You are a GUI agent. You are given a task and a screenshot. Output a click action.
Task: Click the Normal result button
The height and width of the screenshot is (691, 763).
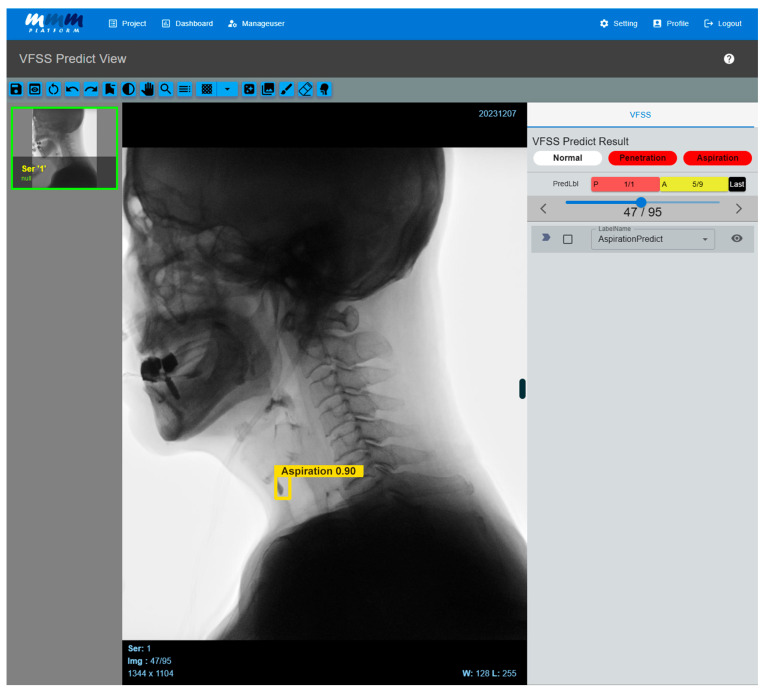pyautogui.click(x=567, y=158)
